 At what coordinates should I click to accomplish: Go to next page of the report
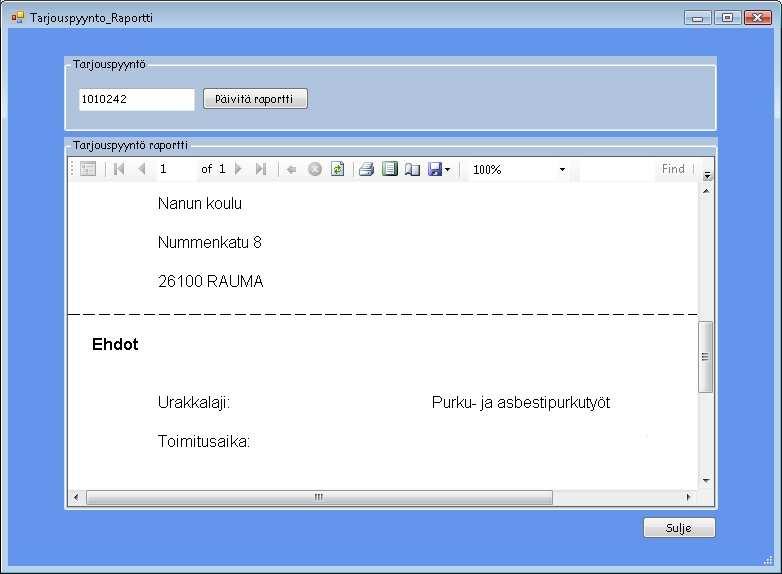click(238, 169)
